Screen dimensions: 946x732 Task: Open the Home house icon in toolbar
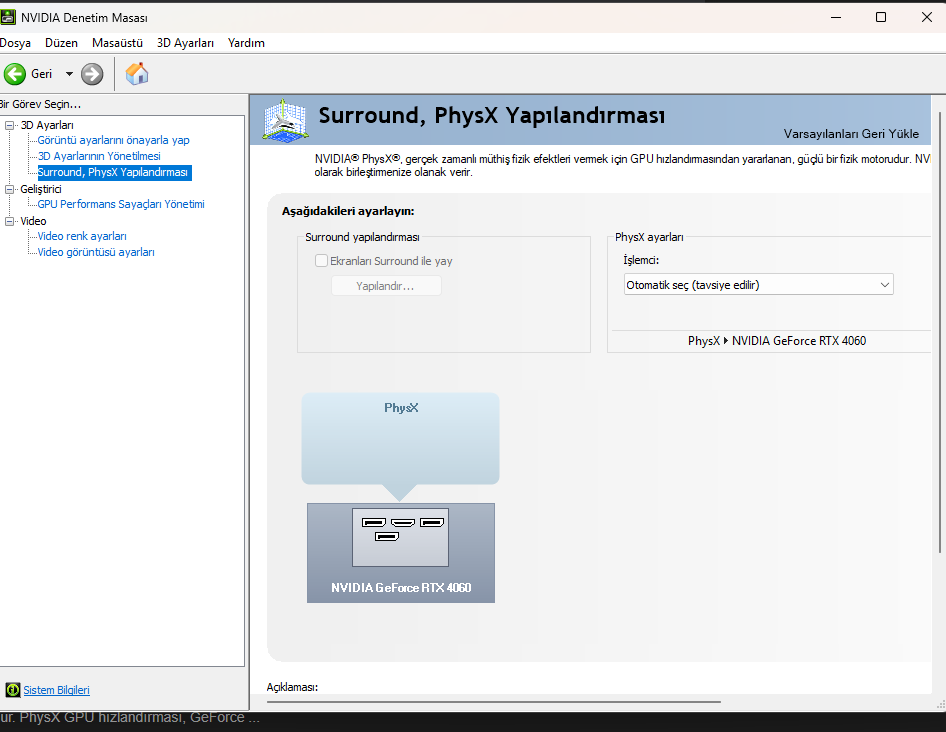click(137, 74)
